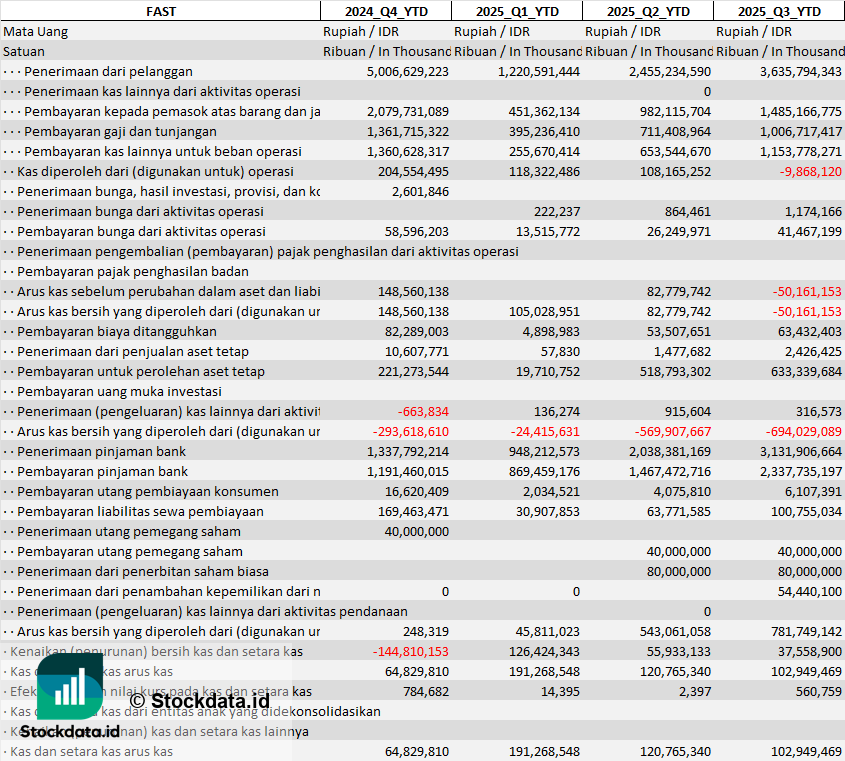Select the cell containing 54,440,100
Screen dimensions: 845x761
coord(805,591)
